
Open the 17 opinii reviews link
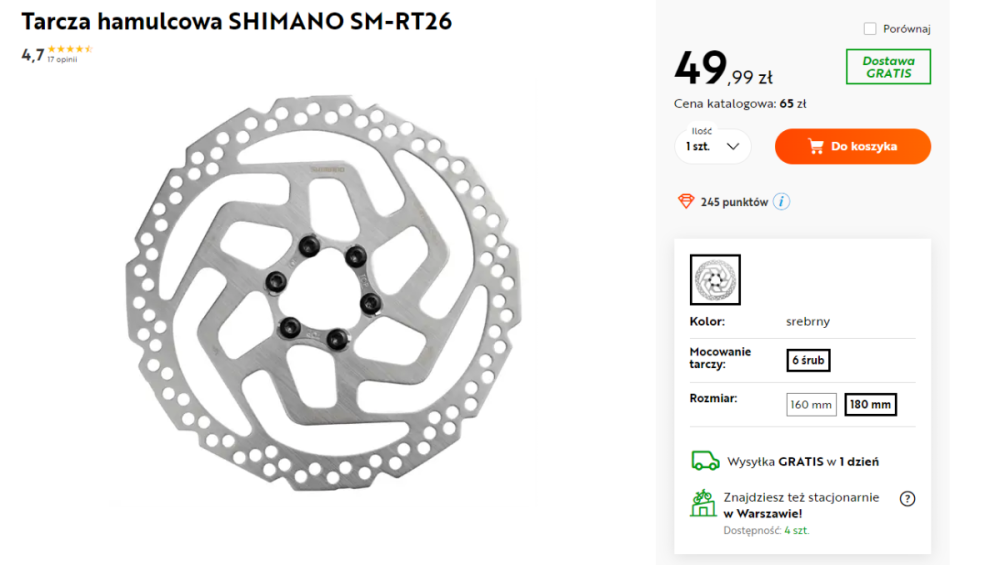point(62,60)
